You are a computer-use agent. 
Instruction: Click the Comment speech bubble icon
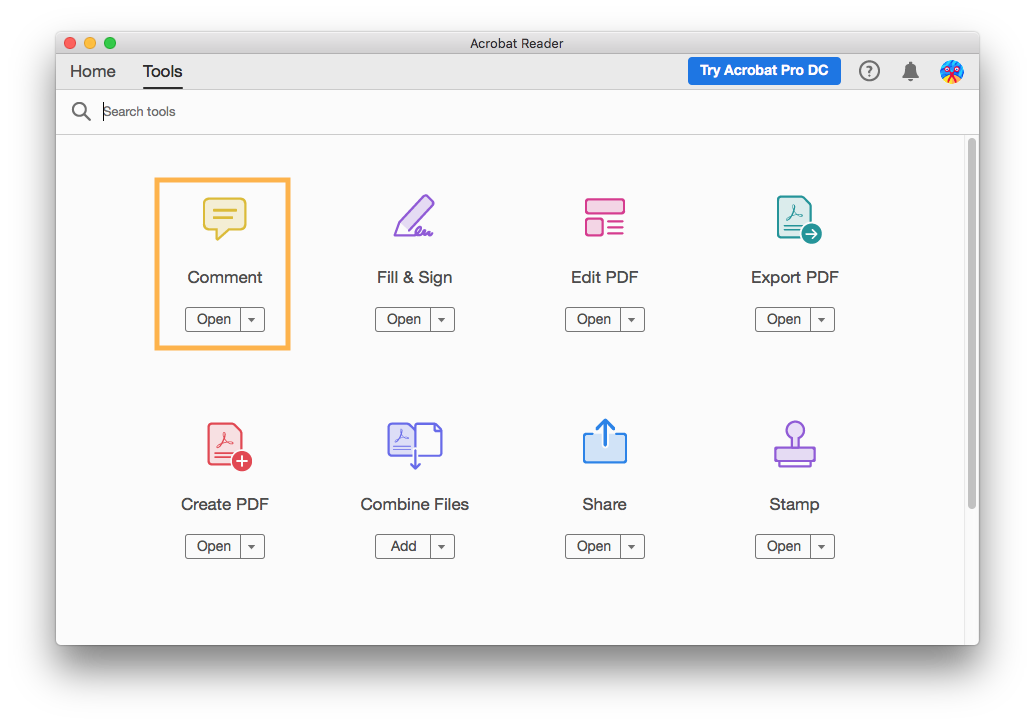pos(224,218)
